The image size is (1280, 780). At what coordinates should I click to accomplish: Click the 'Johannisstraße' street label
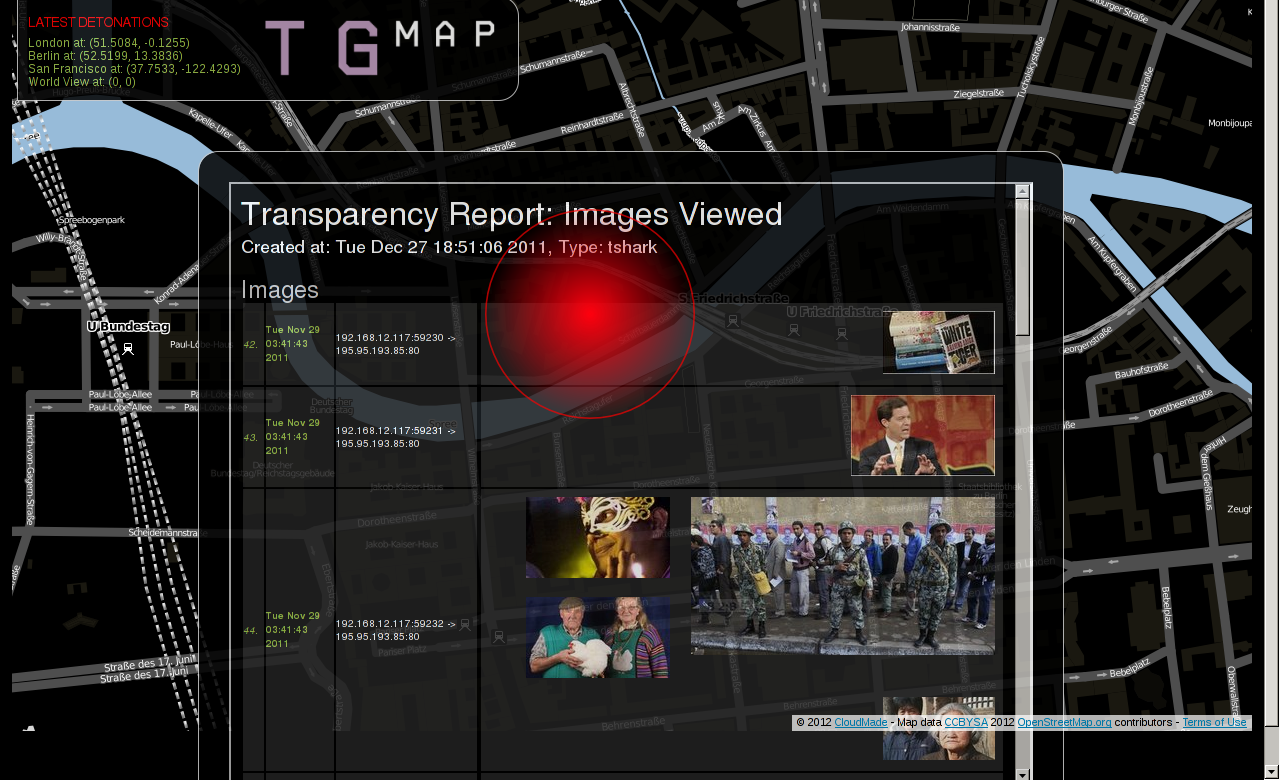[x=930, y=28]
